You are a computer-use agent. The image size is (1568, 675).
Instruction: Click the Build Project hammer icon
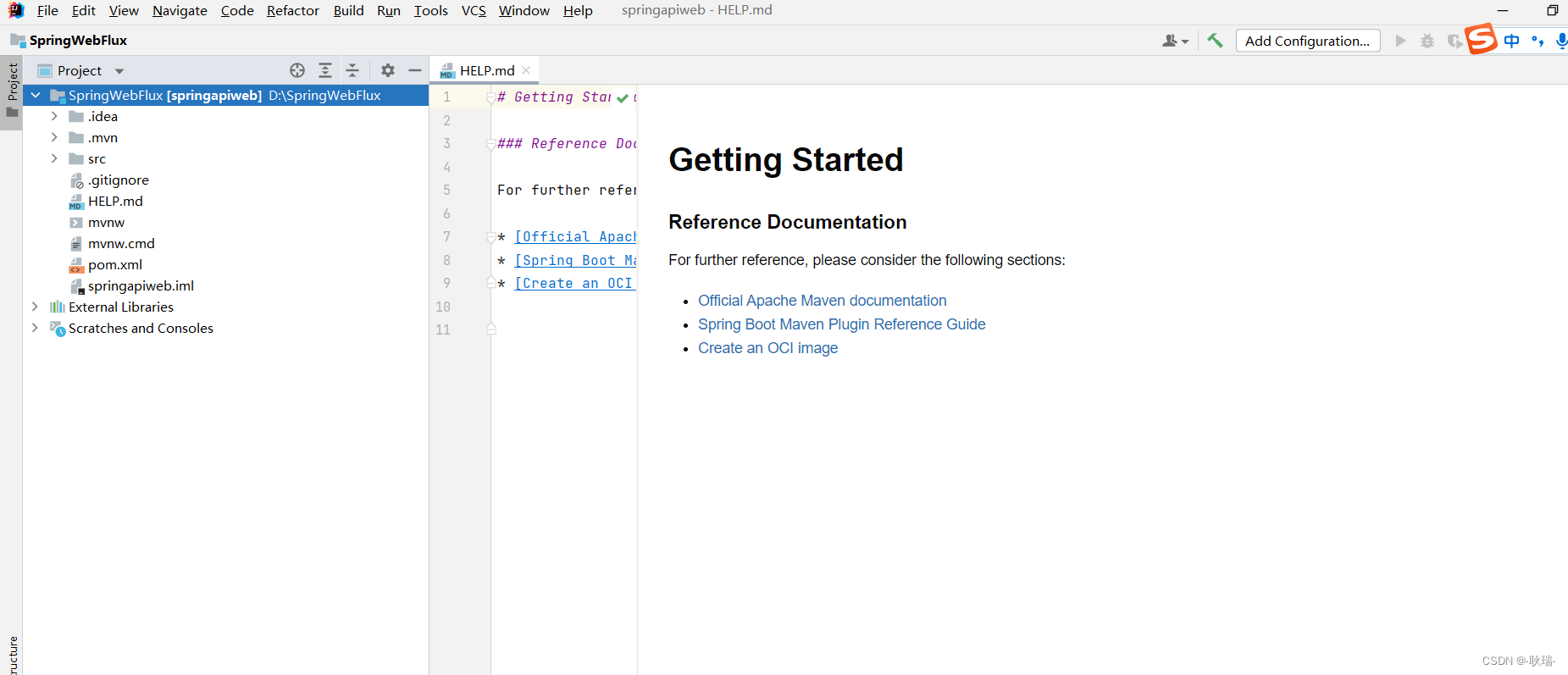(x=1215, y=41)
